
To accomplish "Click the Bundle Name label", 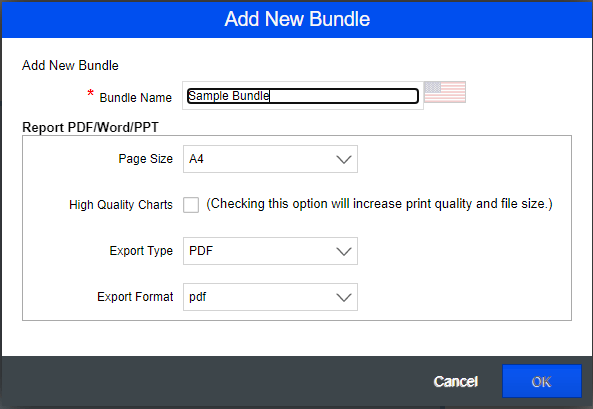I will click(135, 98).
